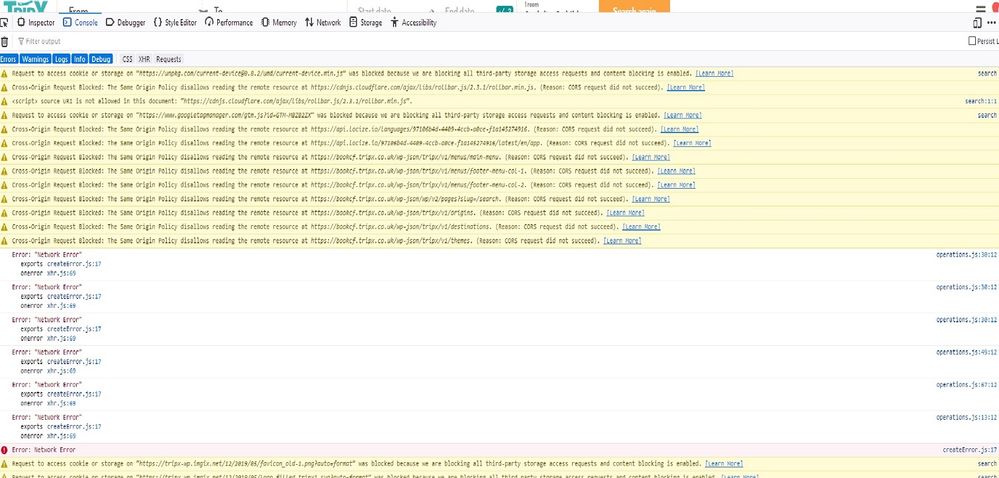Open the Performance panel
This screenshot has width=999, height=478.
point(230,22)
